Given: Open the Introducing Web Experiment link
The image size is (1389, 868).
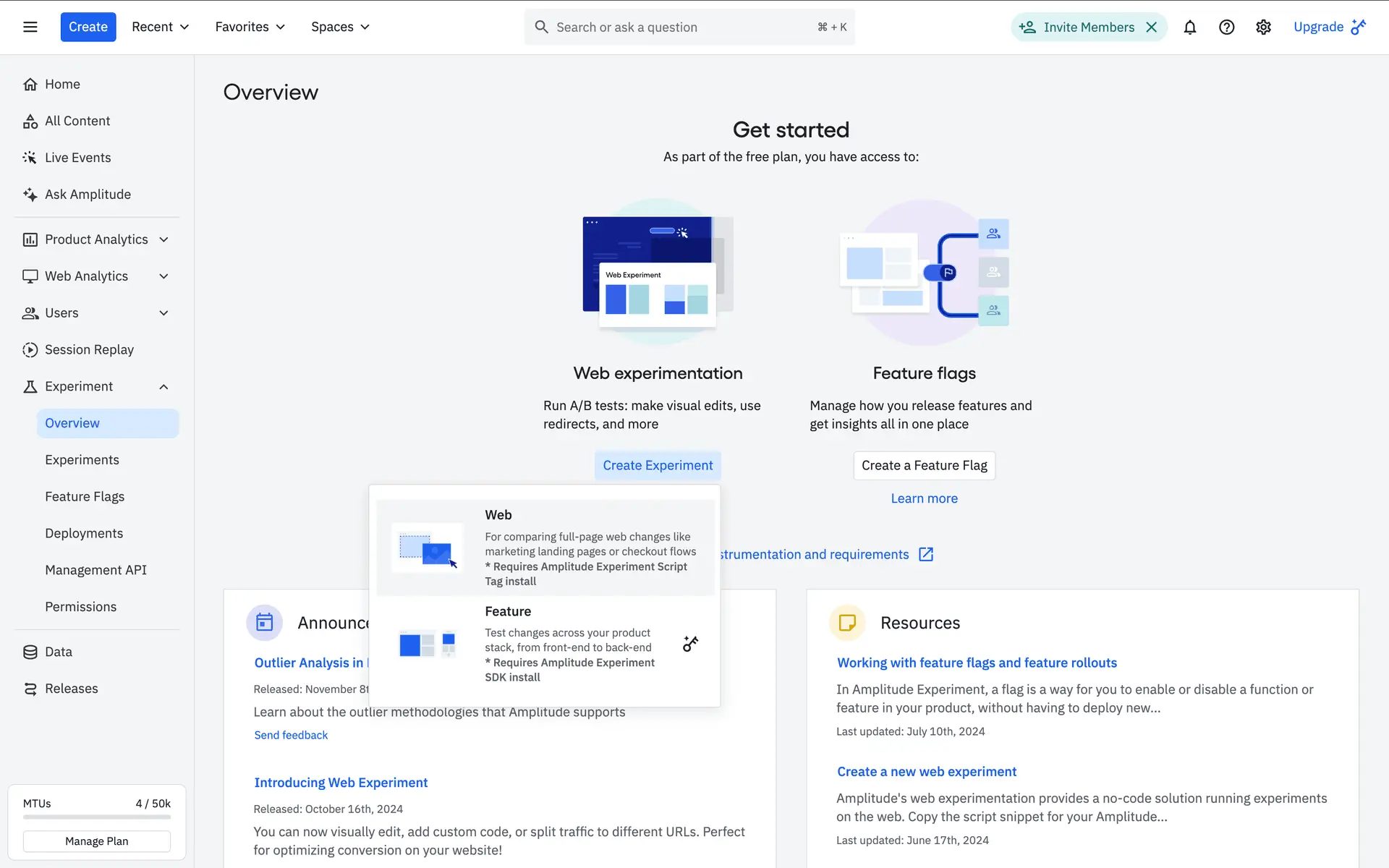Looking at the screenshot, I should pyautogui.click(x=341, y=782).
